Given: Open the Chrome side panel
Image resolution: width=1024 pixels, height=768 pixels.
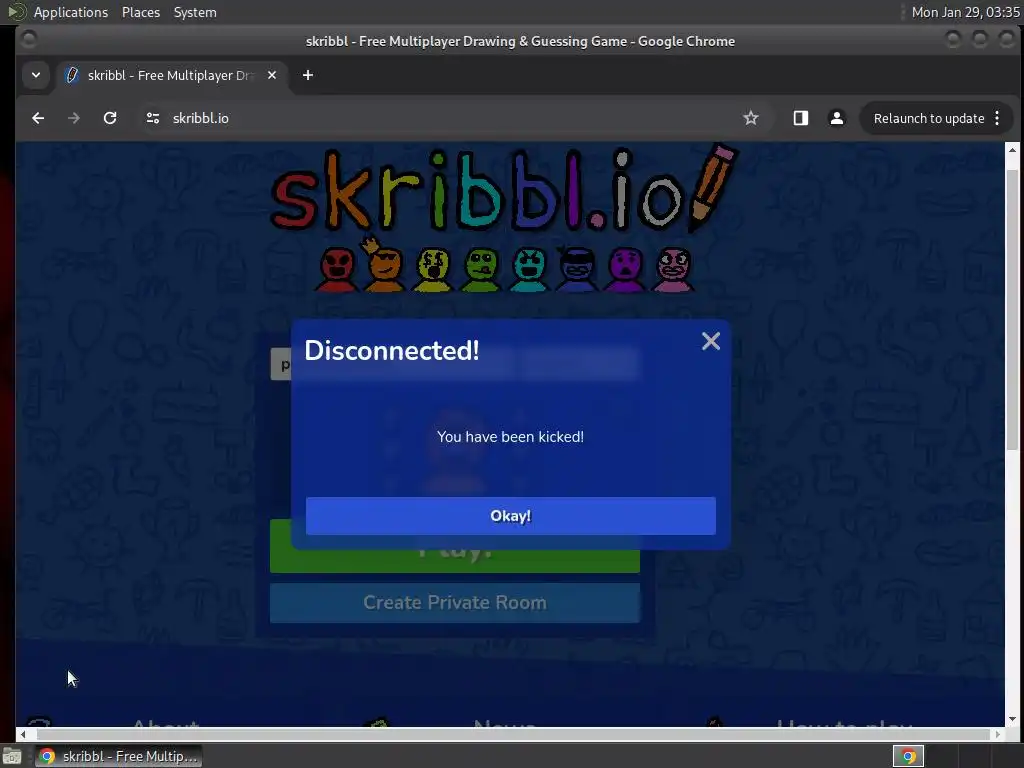Looking at the screenshot, I should [801, 118].
